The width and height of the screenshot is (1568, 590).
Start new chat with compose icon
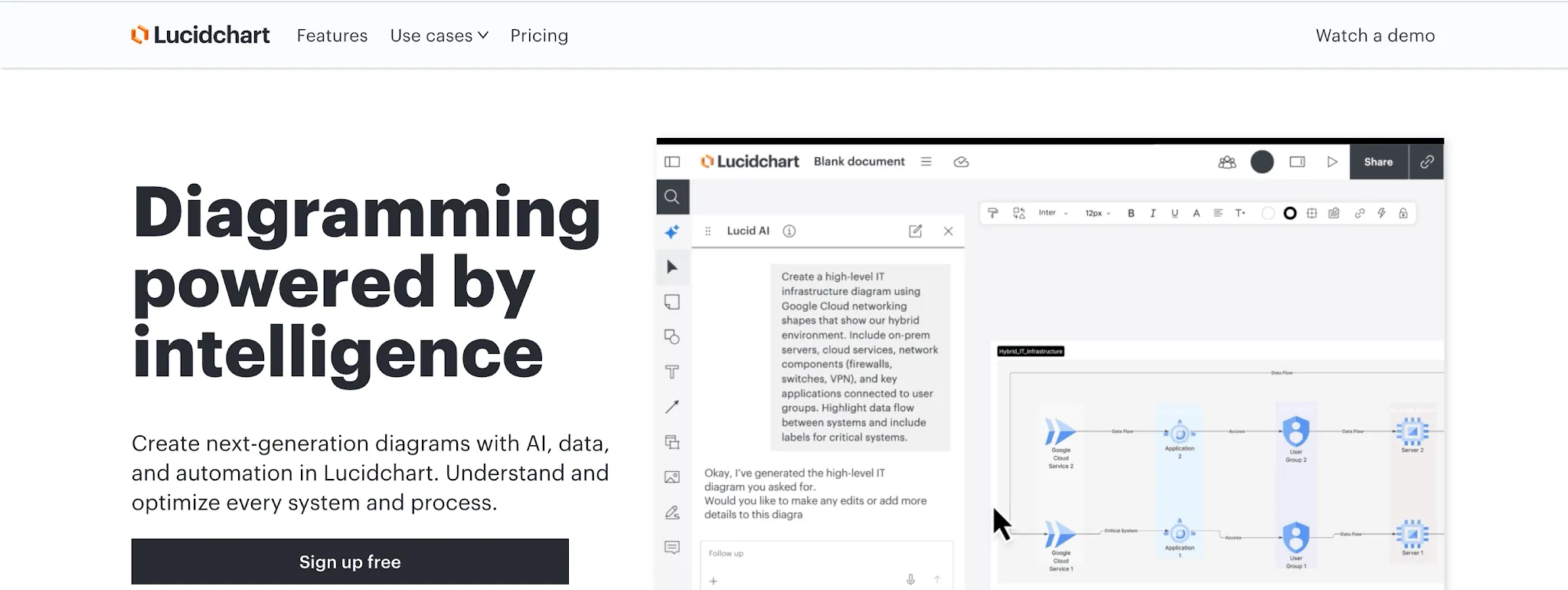(916, 231)
